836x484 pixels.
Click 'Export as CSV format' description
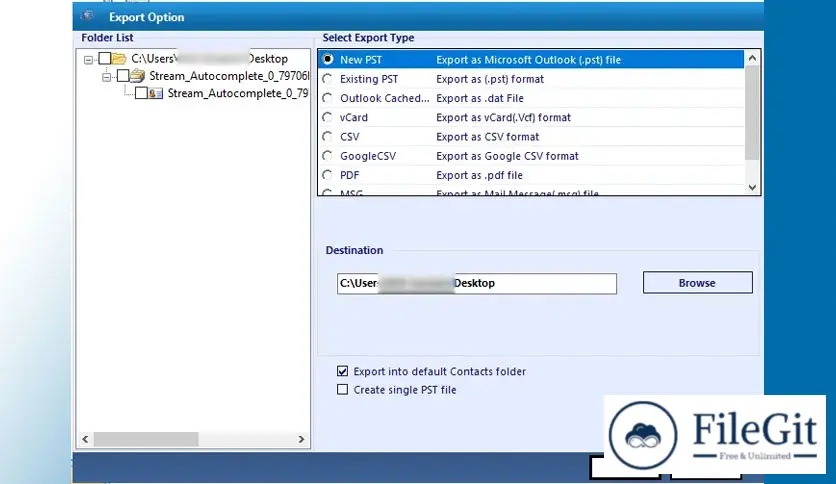487,136
